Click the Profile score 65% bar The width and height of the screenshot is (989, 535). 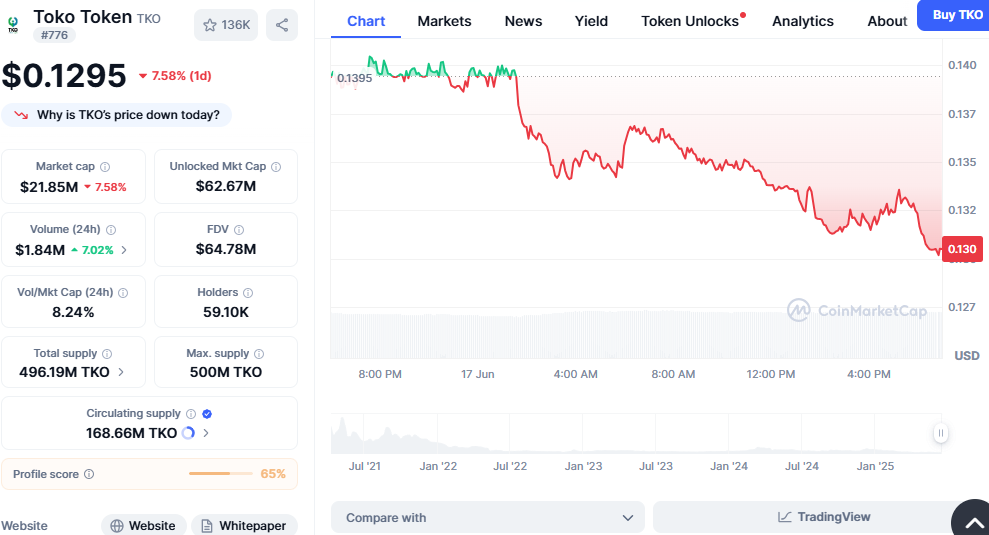click(221, 474)
